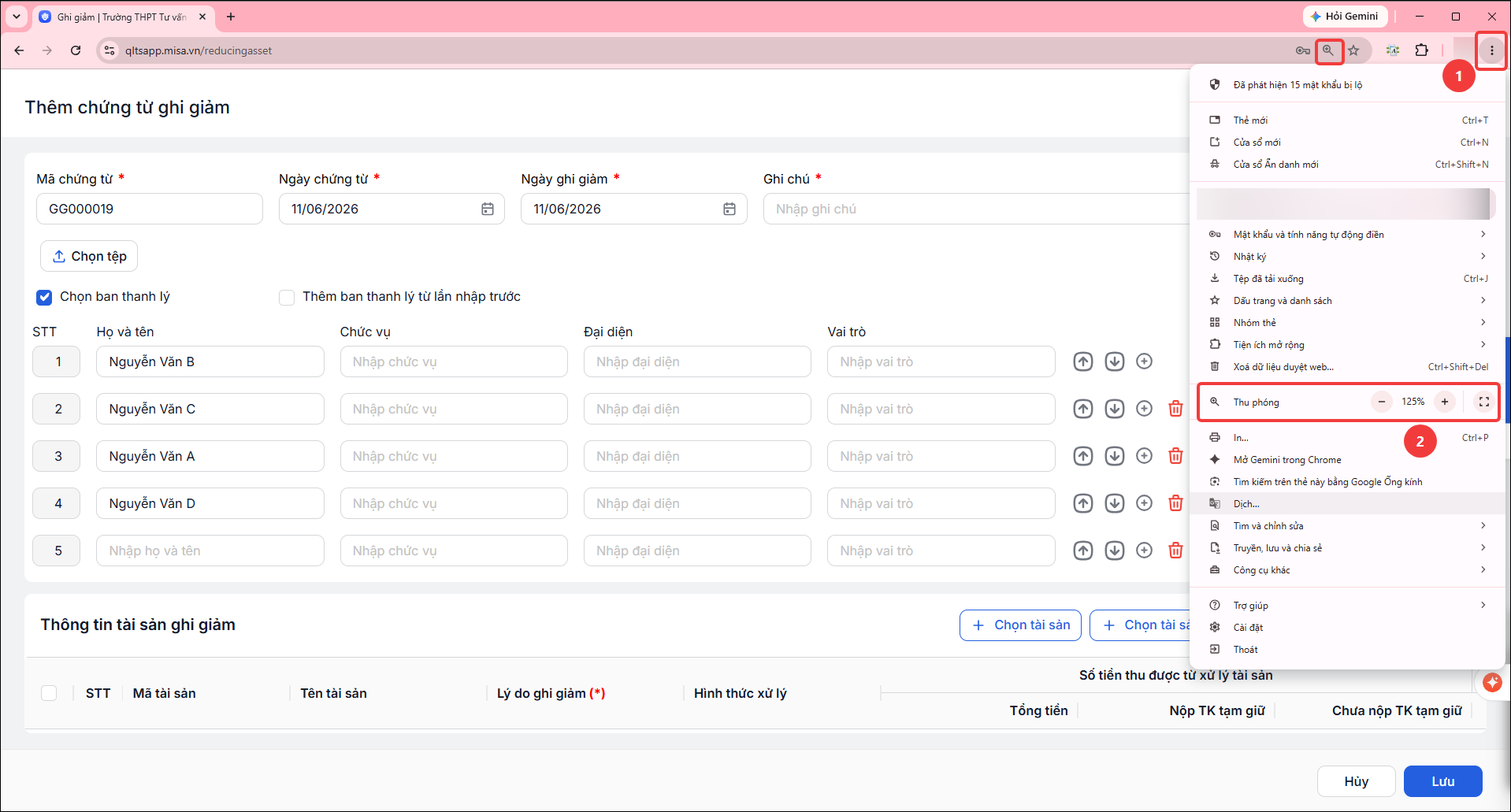
Task: Click the zoom magnifier icon in address bar
Action: 1328,50
